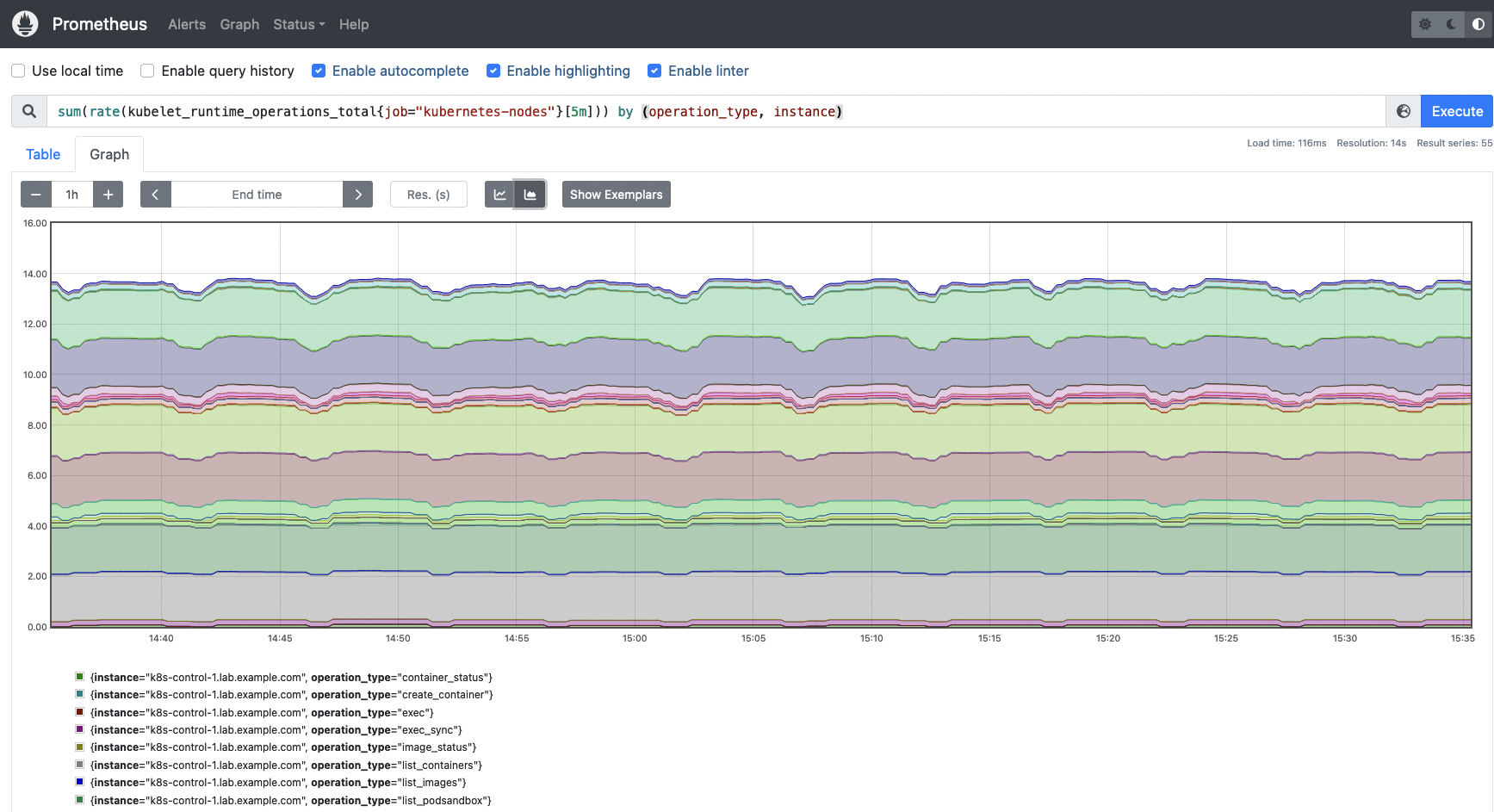Click Show Exemplars button

[x=617, y=195]
